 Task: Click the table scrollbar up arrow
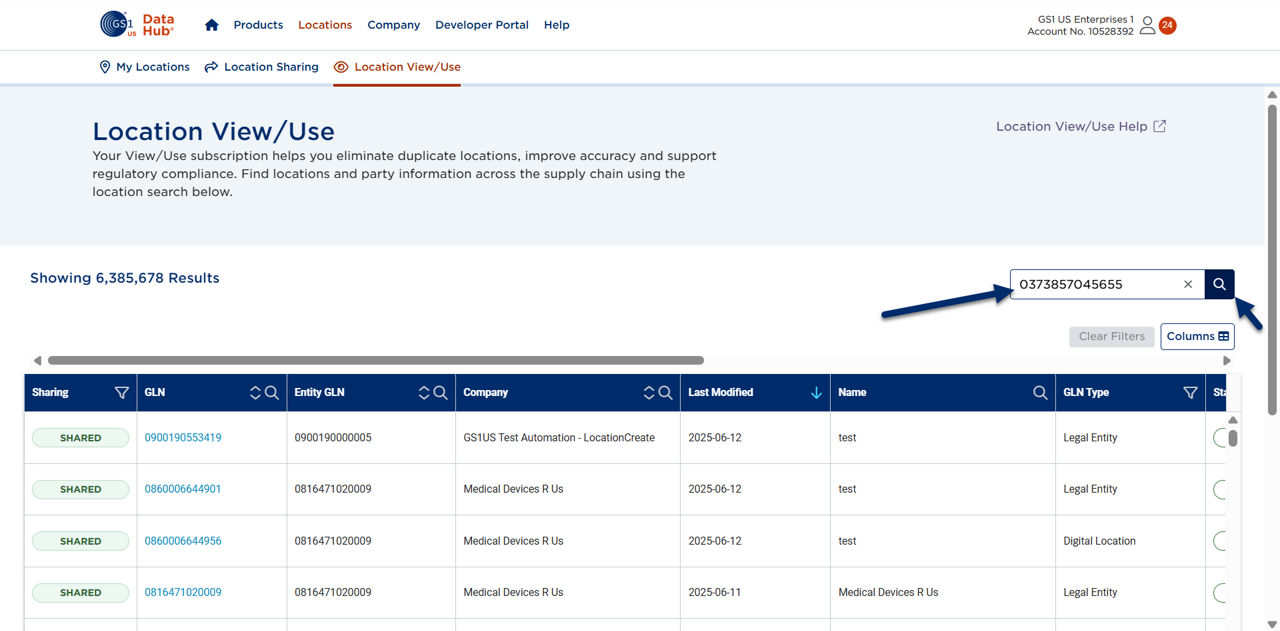pyautogui.click(x=1233, y=420)
